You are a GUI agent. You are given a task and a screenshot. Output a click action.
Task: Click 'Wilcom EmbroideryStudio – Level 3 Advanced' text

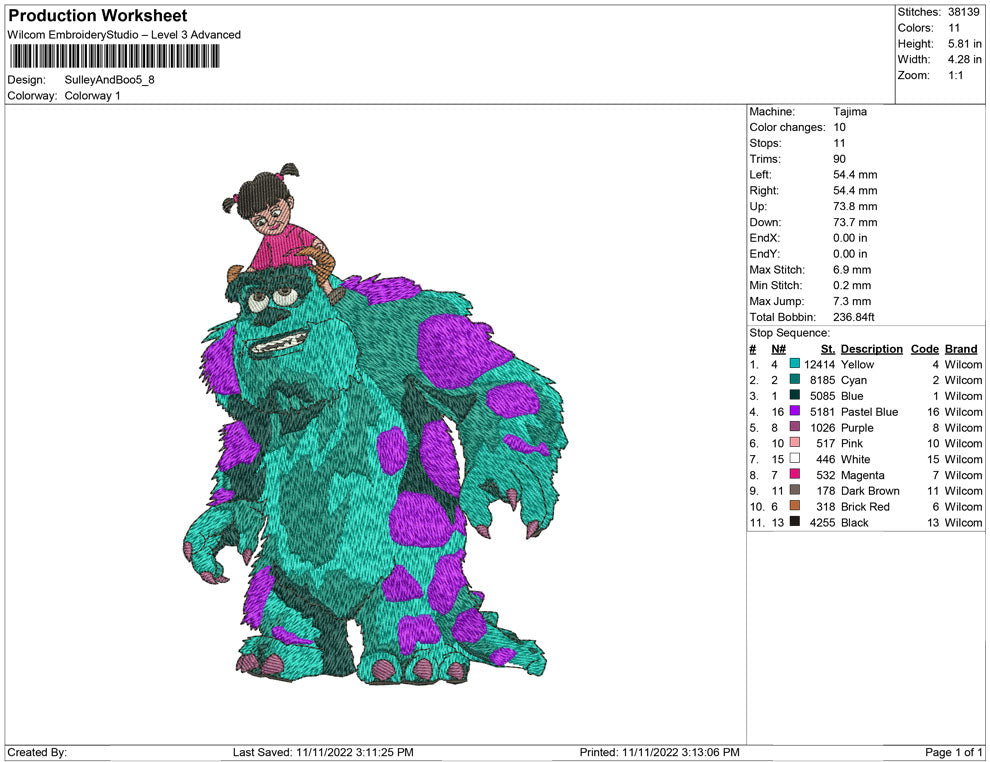[124, 35]
